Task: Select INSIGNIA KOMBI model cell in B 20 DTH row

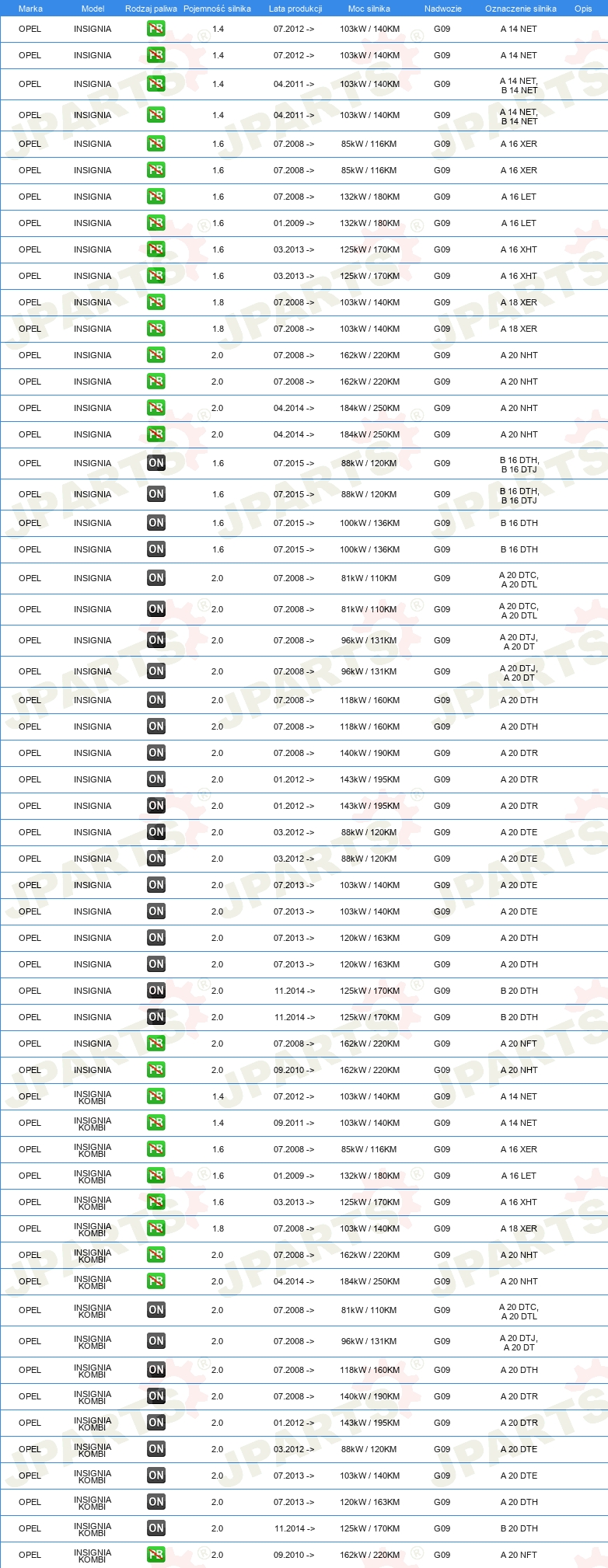Action: (93, 1528)
